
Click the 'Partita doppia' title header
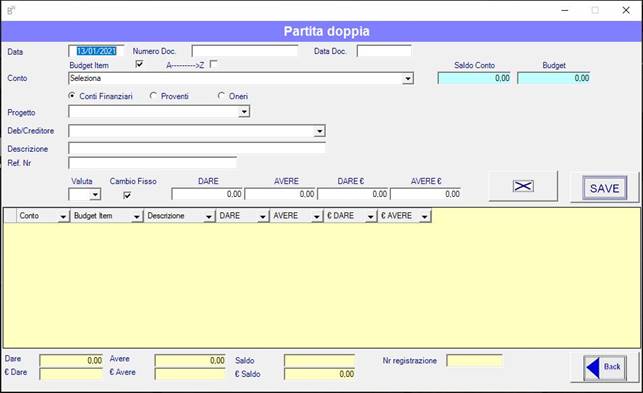tap(326, 31)
